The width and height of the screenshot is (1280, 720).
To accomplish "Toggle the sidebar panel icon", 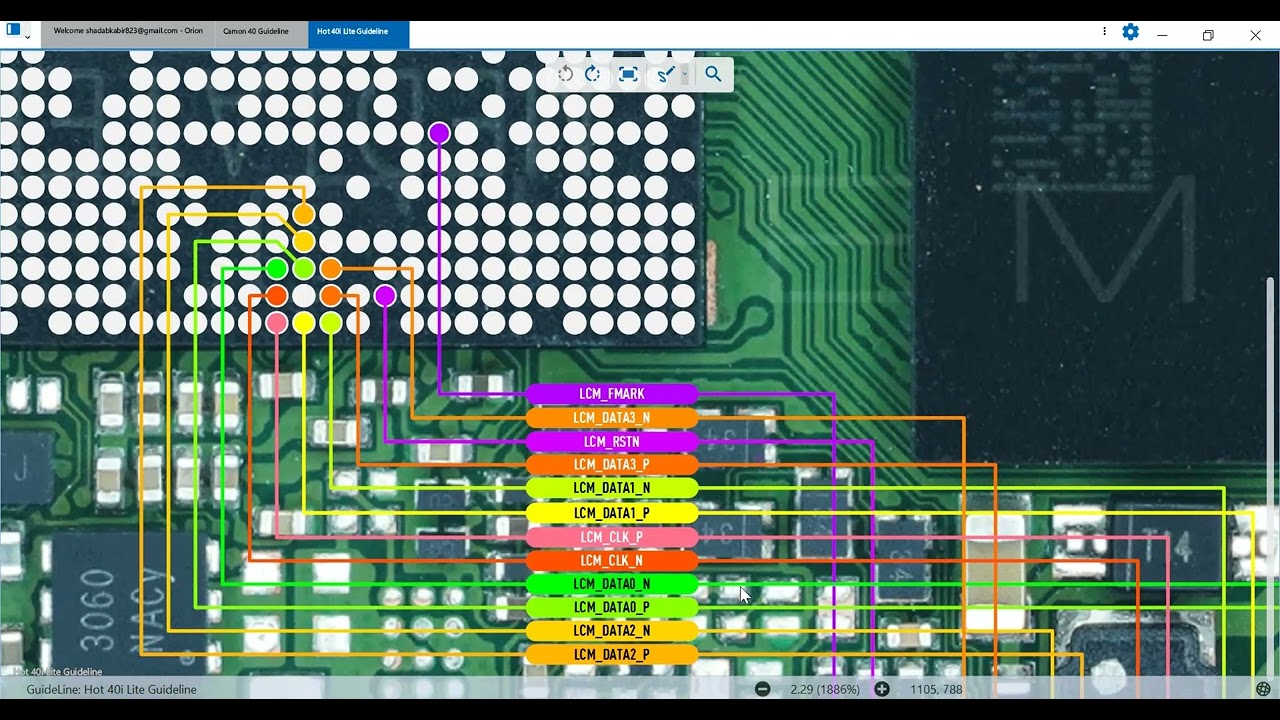I will 13,29.
